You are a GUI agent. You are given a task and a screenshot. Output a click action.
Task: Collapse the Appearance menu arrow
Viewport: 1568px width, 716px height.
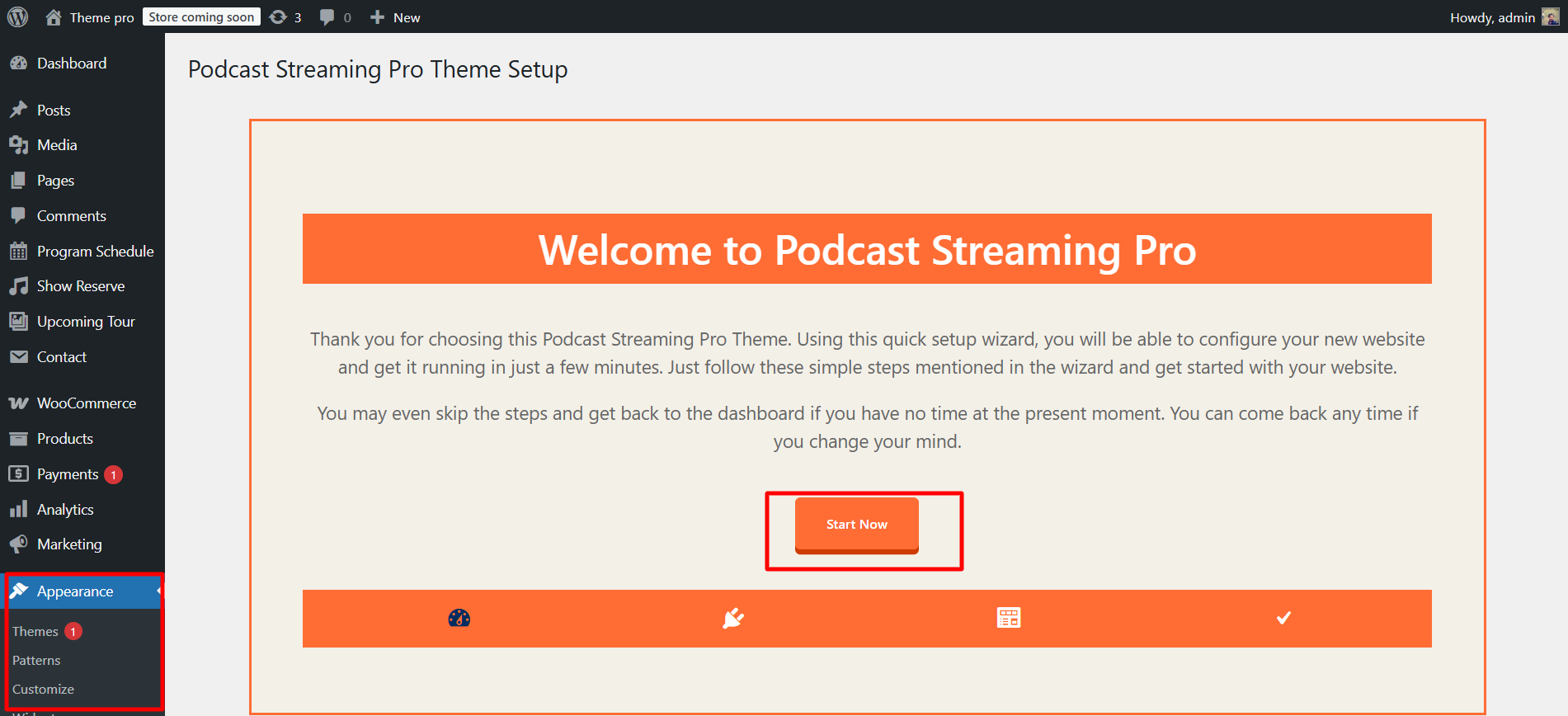coord(158,591)
